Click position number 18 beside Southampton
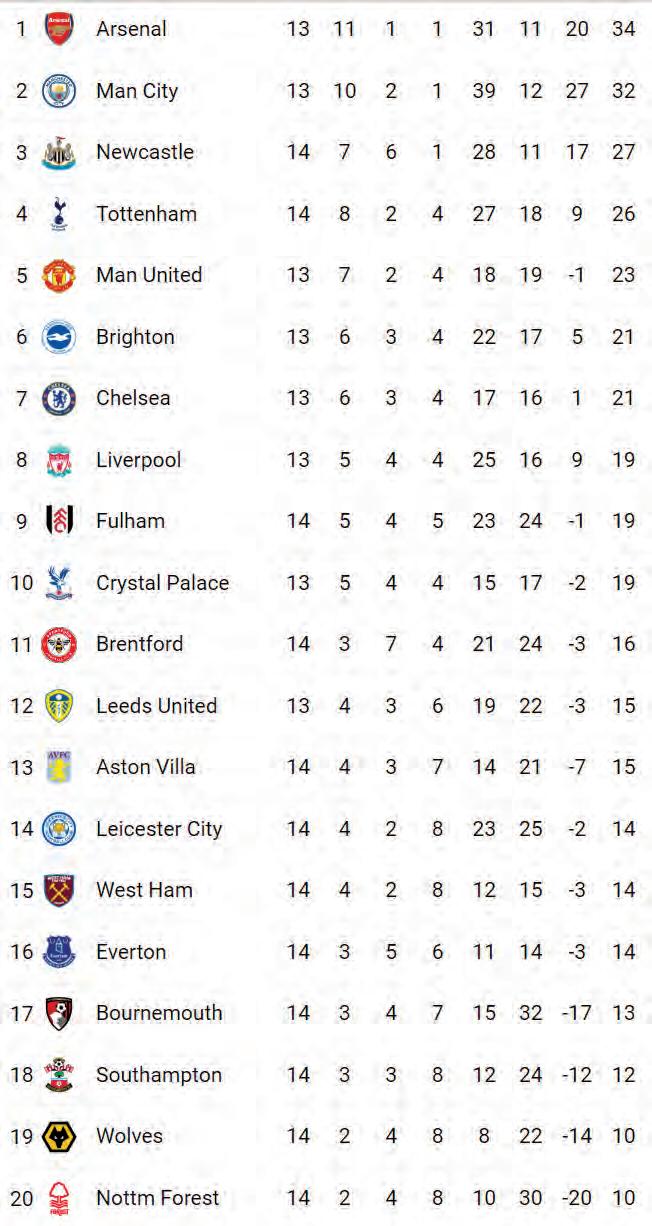 click(x=22, y=1075)
